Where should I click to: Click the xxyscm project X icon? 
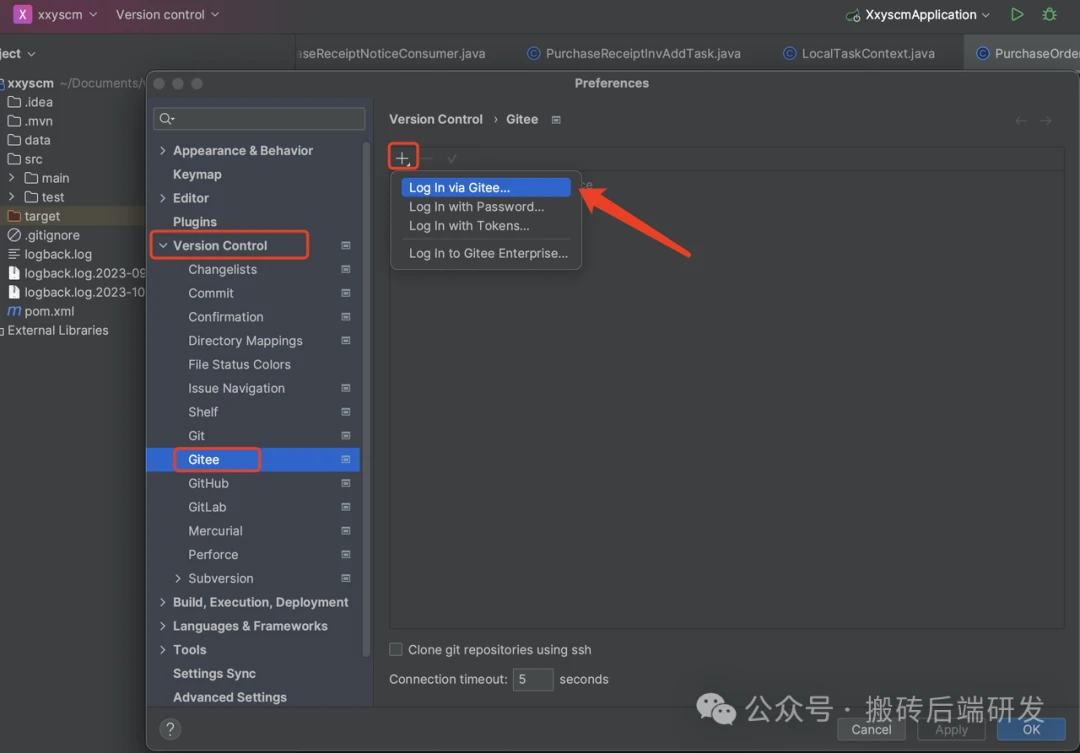coord(22,14)
